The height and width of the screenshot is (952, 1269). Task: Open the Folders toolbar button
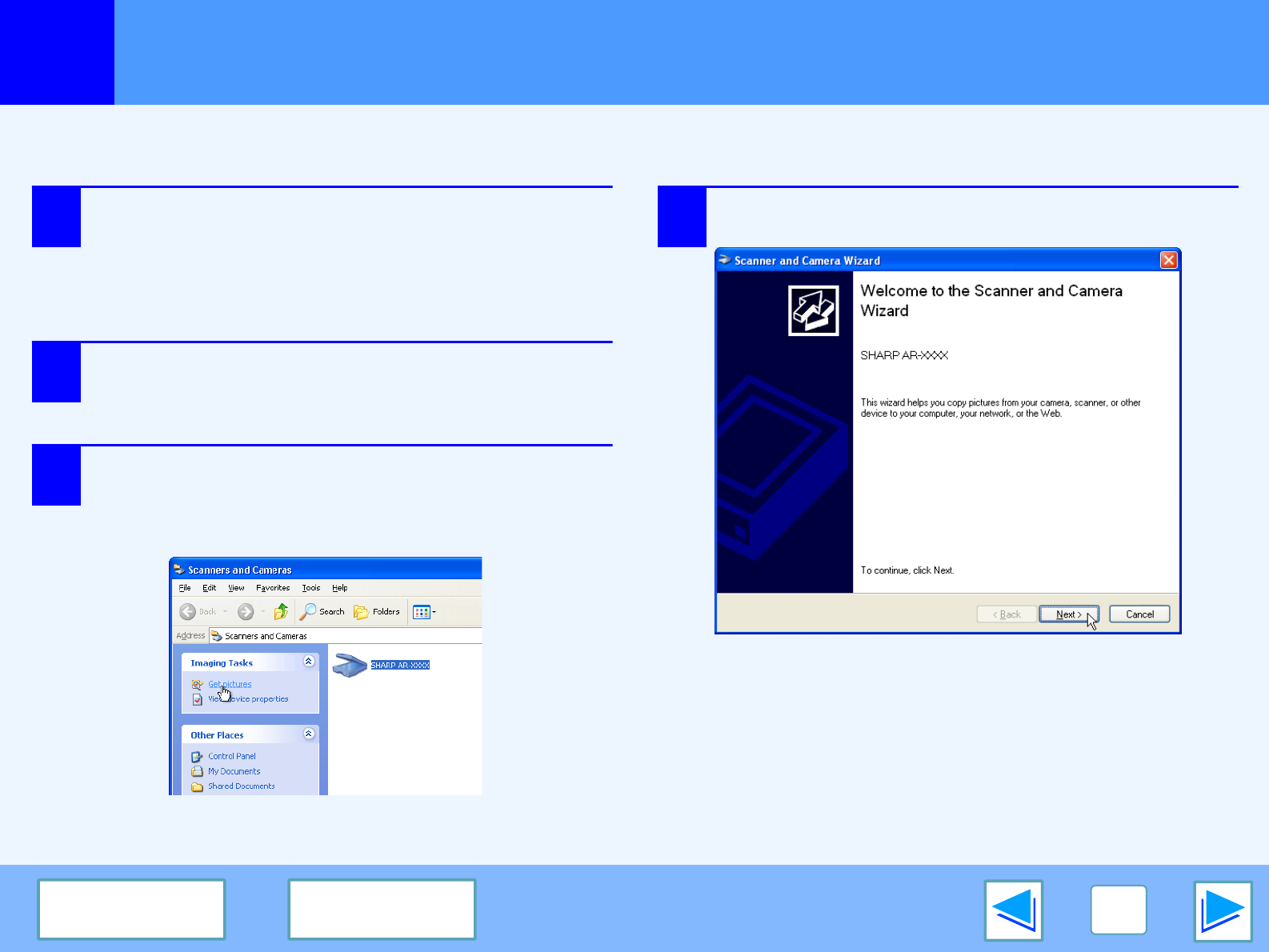tap(377, 612)
